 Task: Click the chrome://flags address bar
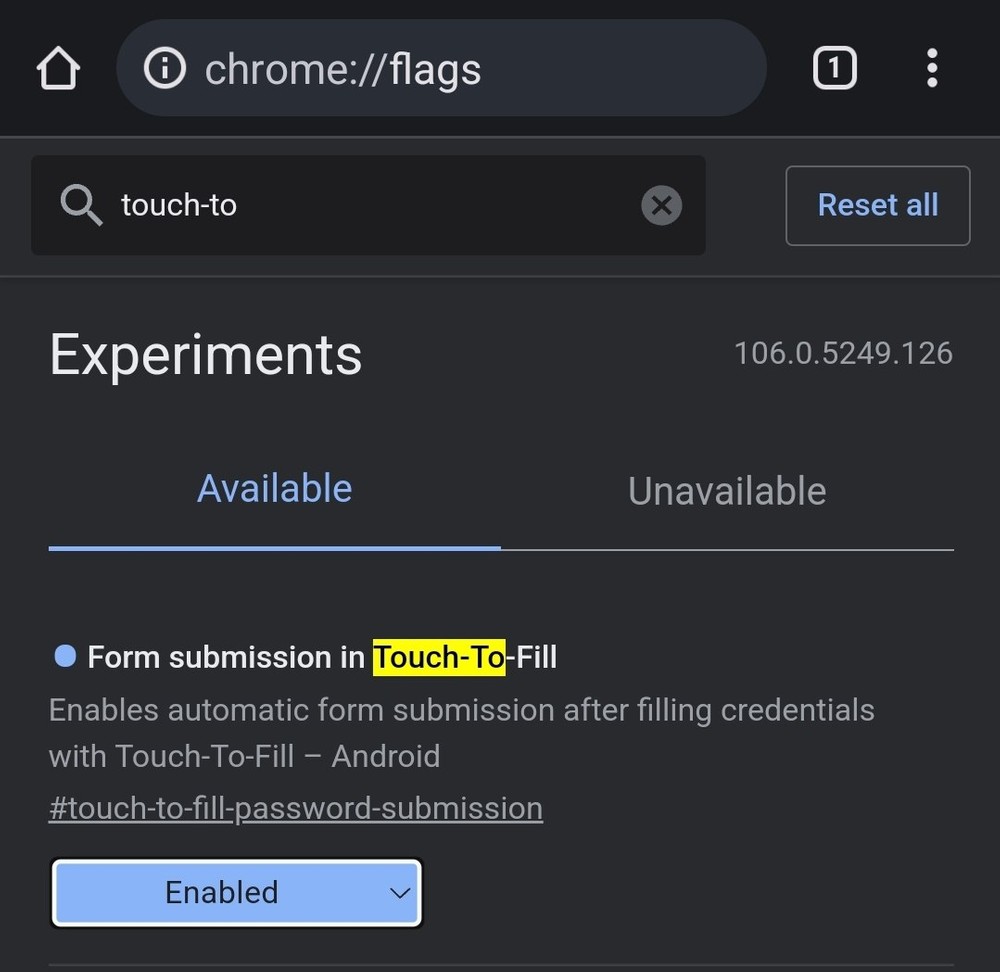click(x=440, y=69)
